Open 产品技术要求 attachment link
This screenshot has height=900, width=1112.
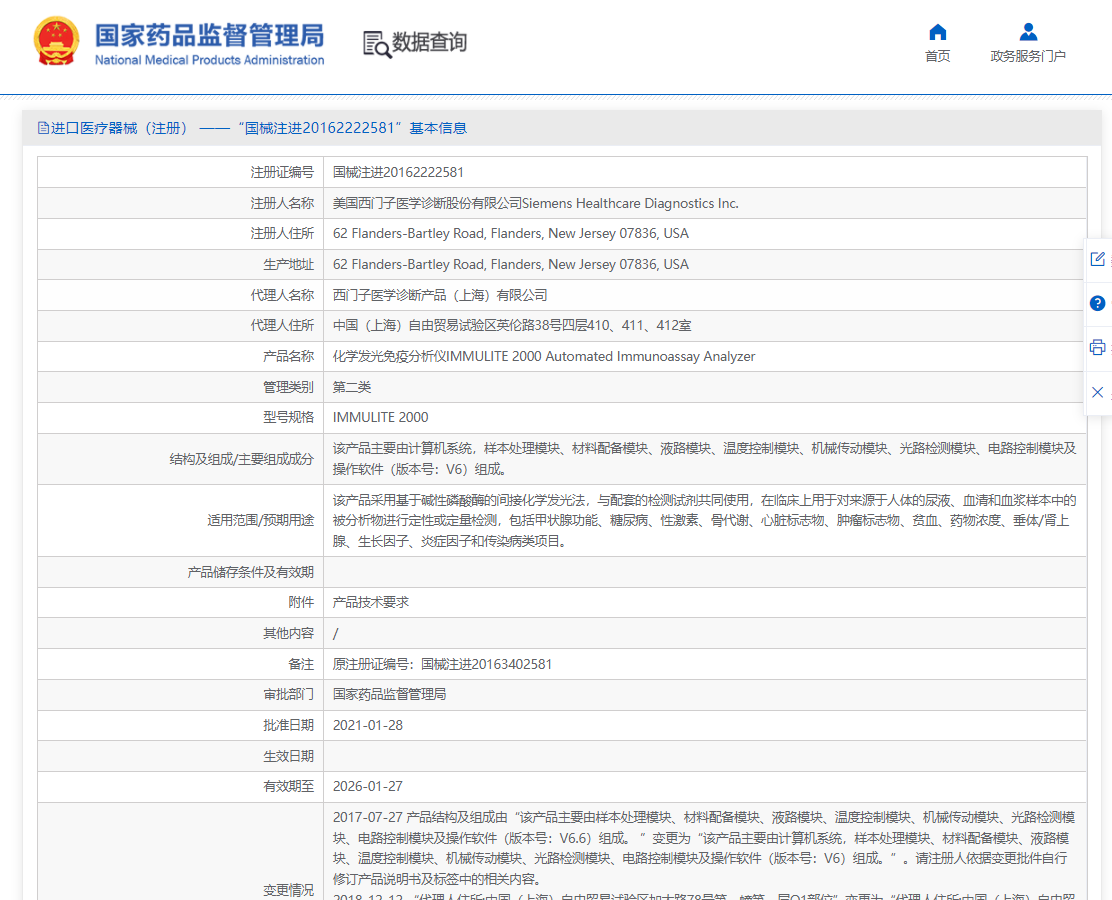tap(371, 602)
